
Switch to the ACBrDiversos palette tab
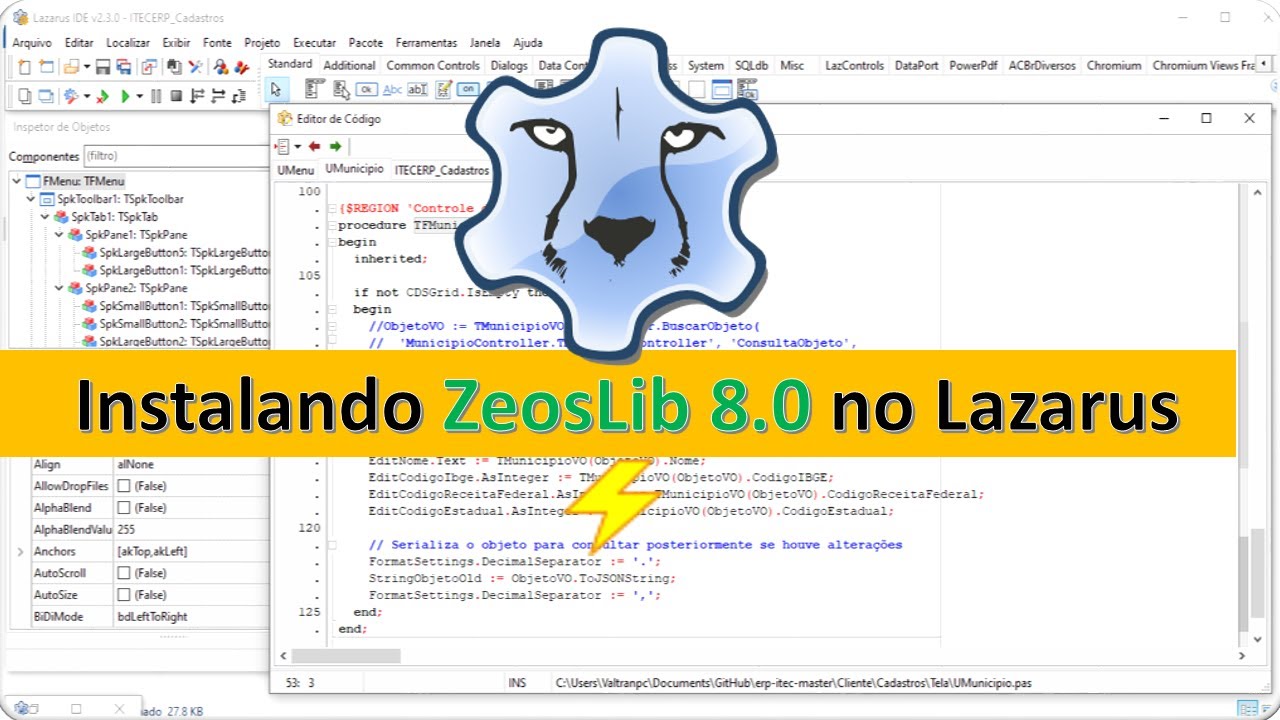(1042, 65)
